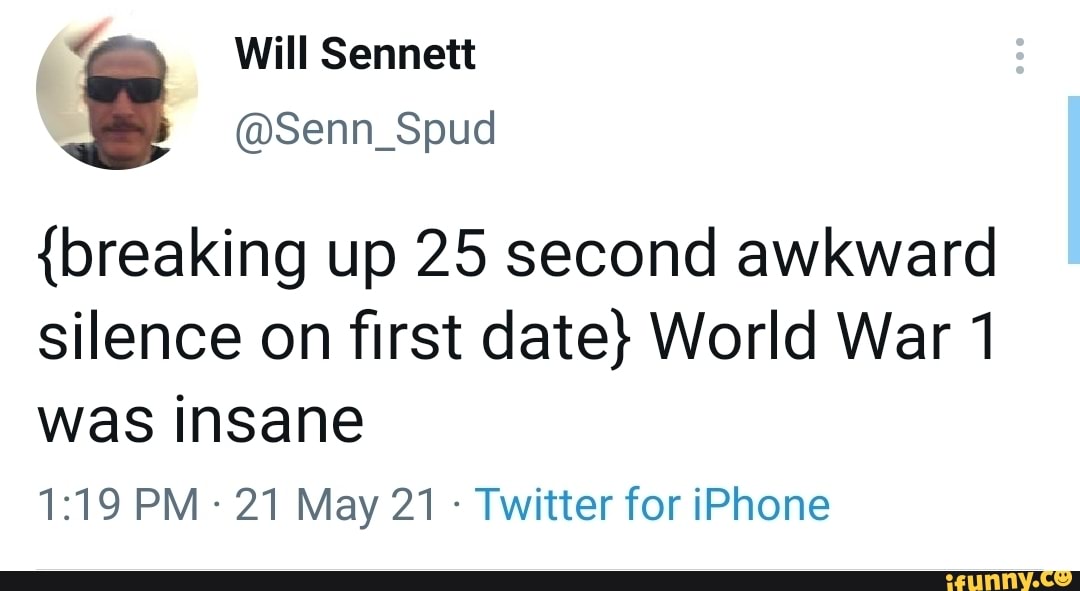Open the Will Sennett display name
Image resolution: width=1080 pixels, height=591 pixels.
[354, 56]
